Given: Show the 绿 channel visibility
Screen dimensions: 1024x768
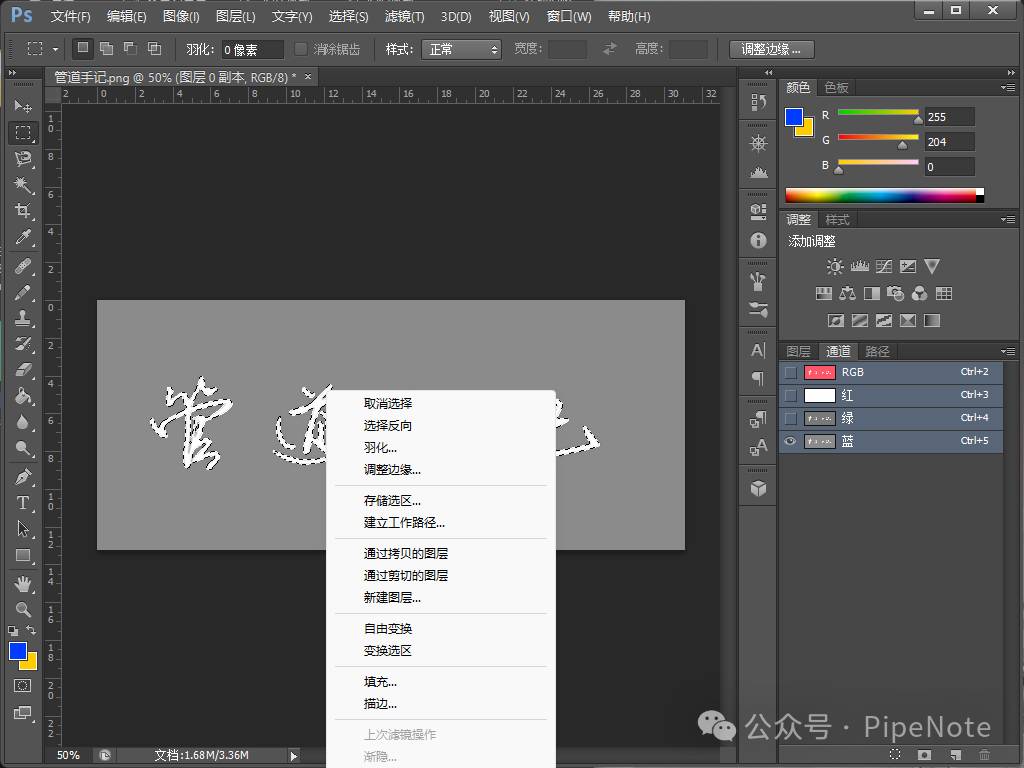Looking at the screenshot, I should click(x=790, y=418).
